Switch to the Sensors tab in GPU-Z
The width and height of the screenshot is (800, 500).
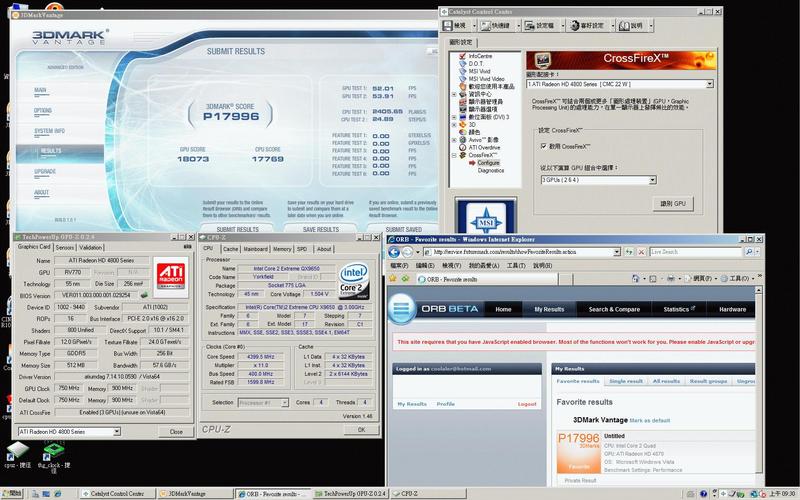pyautogui.click(x=65, y=247)
